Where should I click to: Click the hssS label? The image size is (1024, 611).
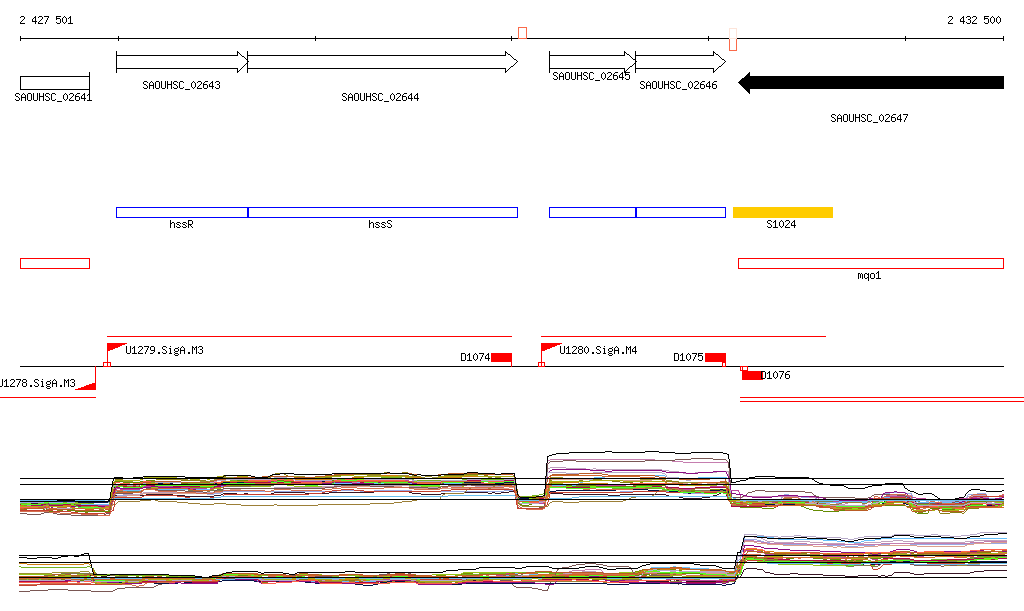(380, 225)
